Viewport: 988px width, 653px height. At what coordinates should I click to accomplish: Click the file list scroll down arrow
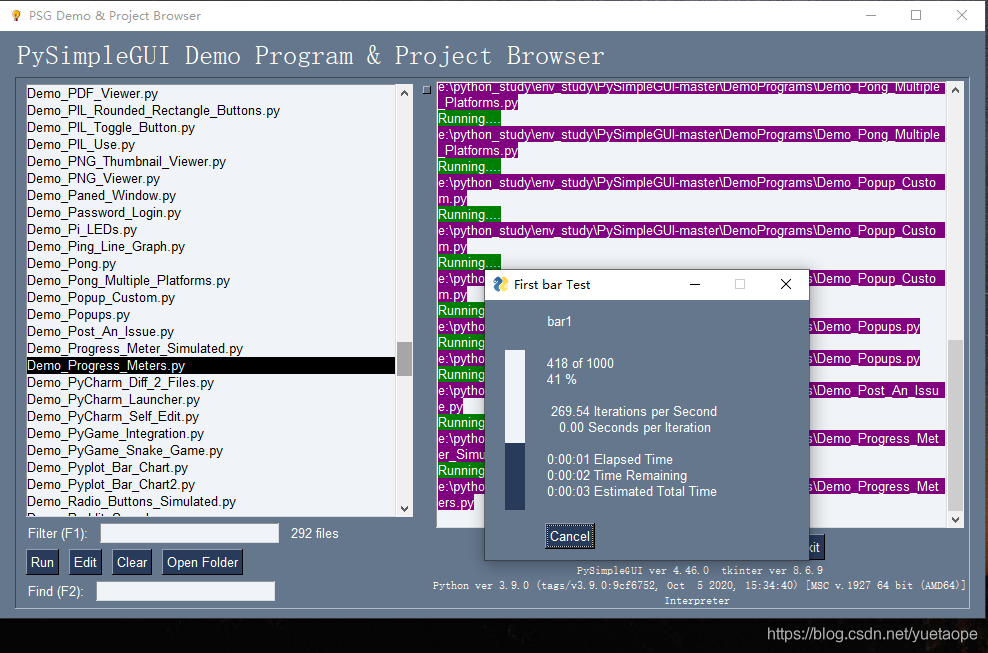click(405, 509)
